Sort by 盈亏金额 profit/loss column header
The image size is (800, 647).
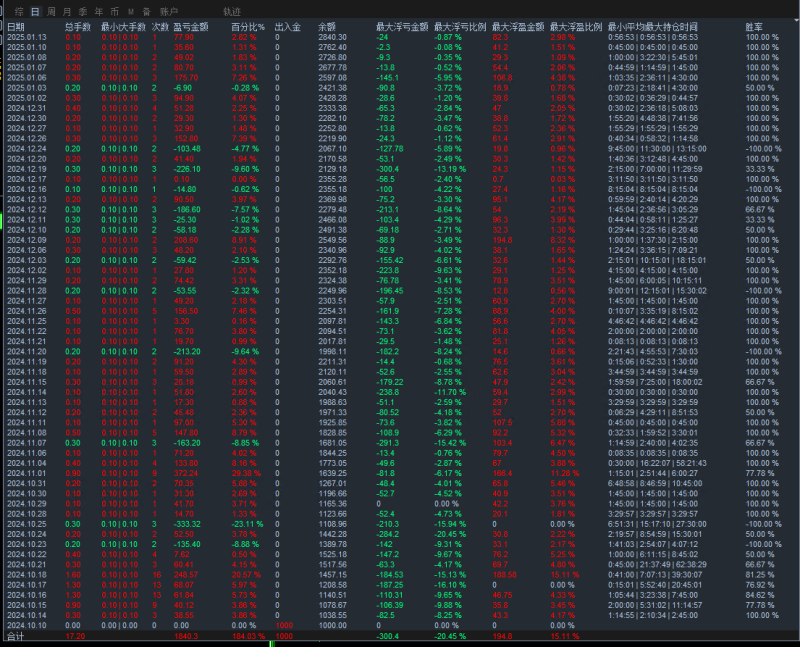pyautogui.click(x=188, y=26)
